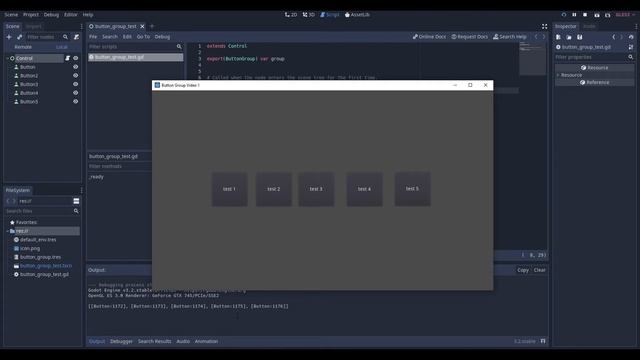Open the Scene menu
Screen dimensions: 640x360
click(11, 15)
